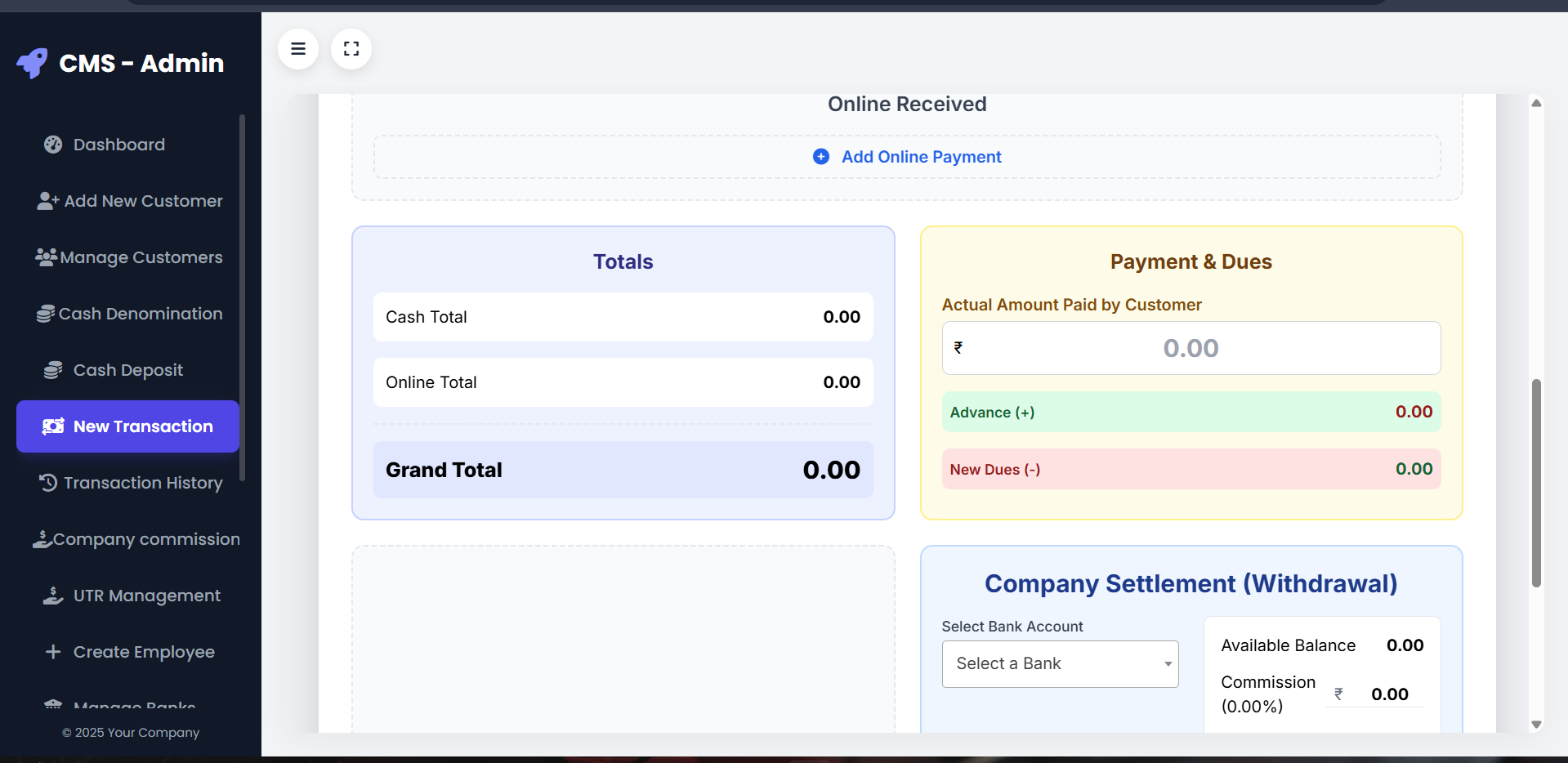Open the Select a Bank dropdown

[1060, 664]
